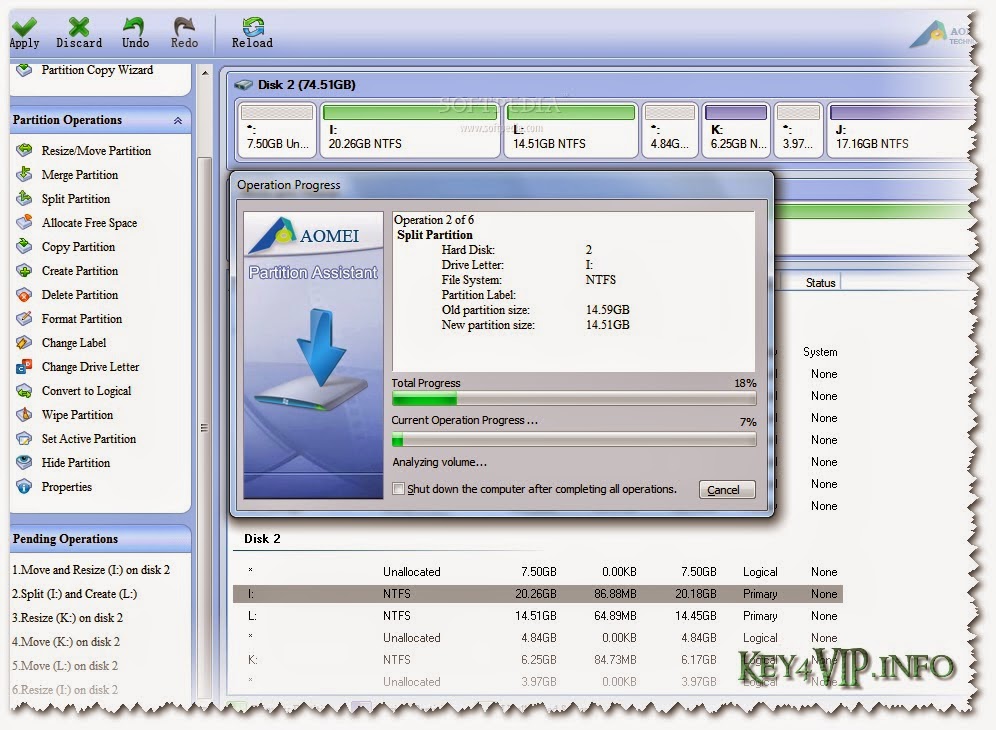This screenshot has width=996, height=730.
Task: Click the Change Drive Letter icon
Action: click(x=24, y=367)
